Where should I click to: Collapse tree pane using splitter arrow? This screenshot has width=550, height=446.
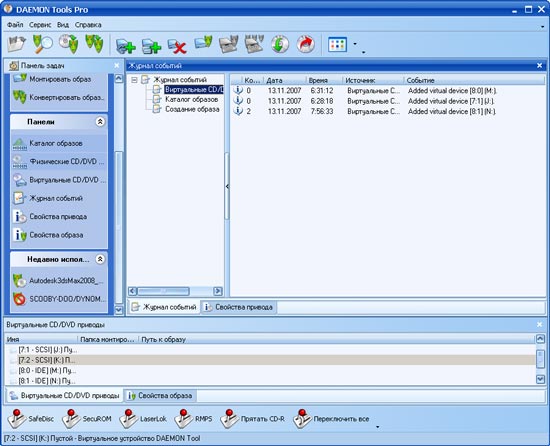(x=227, y=186)
